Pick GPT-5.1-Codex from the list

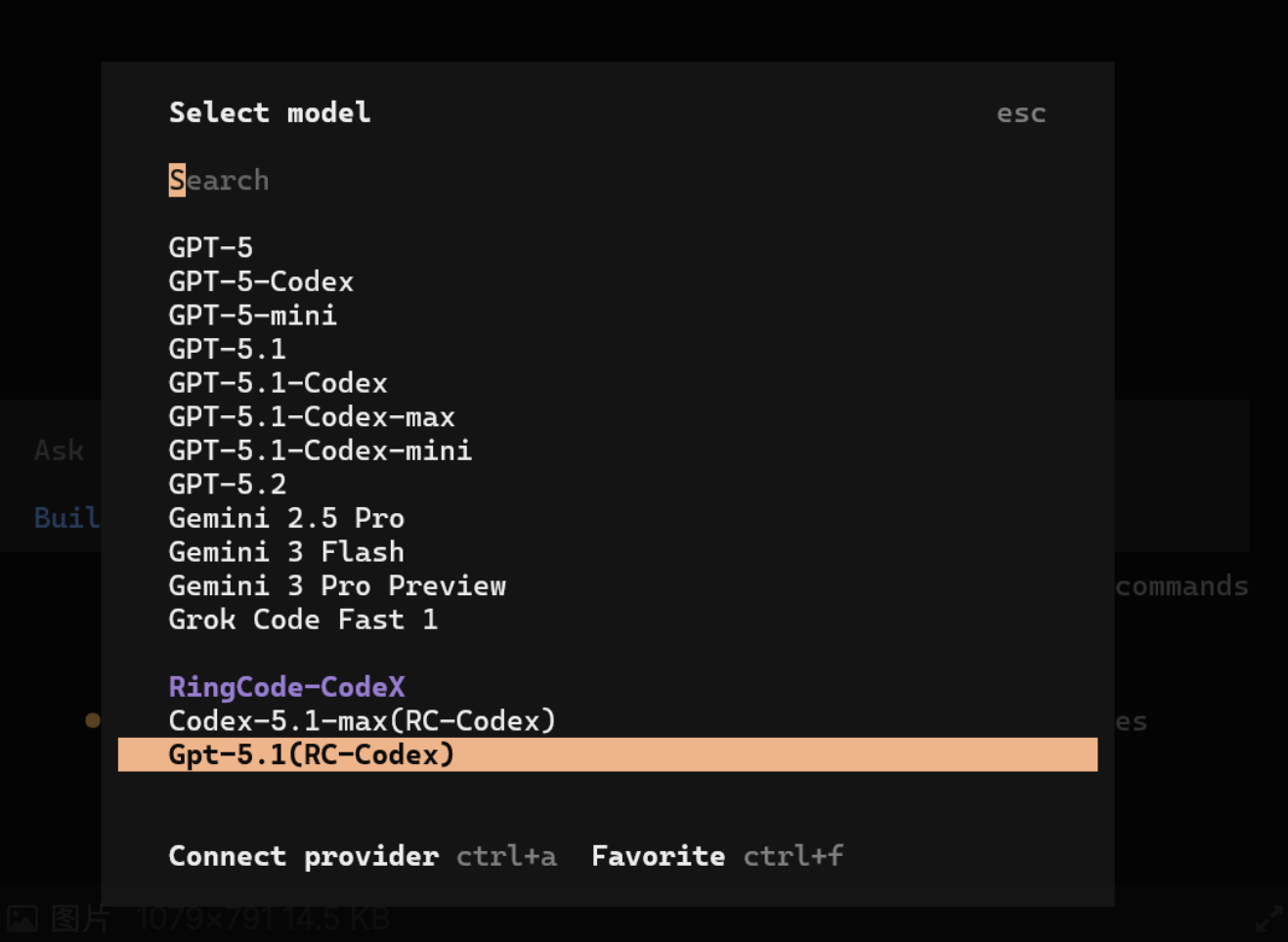tap(278, 382)
